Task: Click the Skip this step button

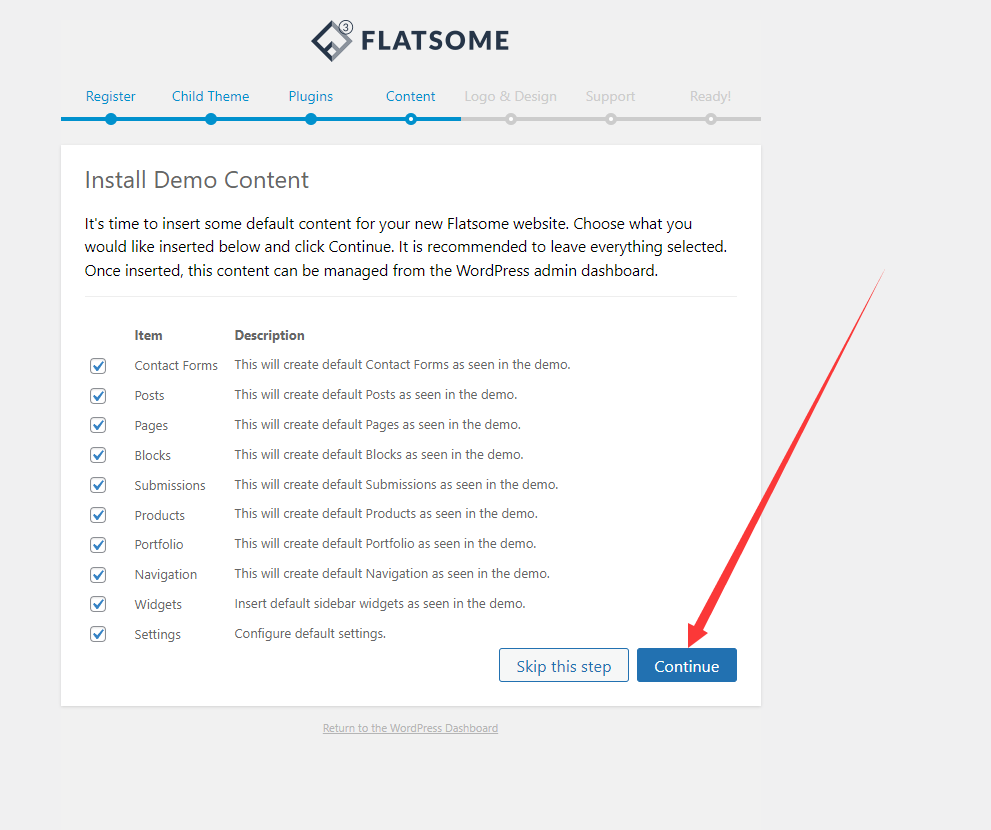Action: 564,665
